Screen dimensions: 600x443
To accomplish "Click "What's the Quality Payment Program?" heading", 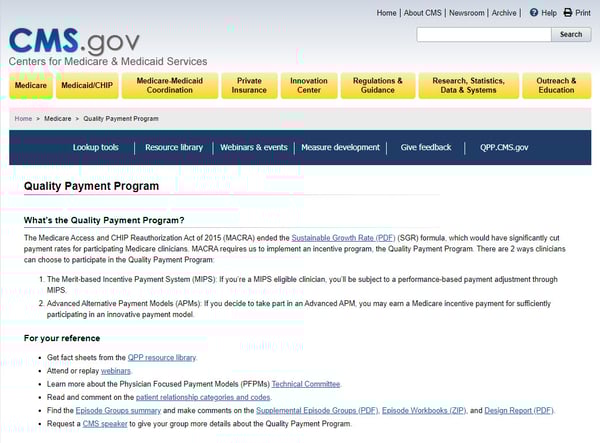I will coord(104,220).
